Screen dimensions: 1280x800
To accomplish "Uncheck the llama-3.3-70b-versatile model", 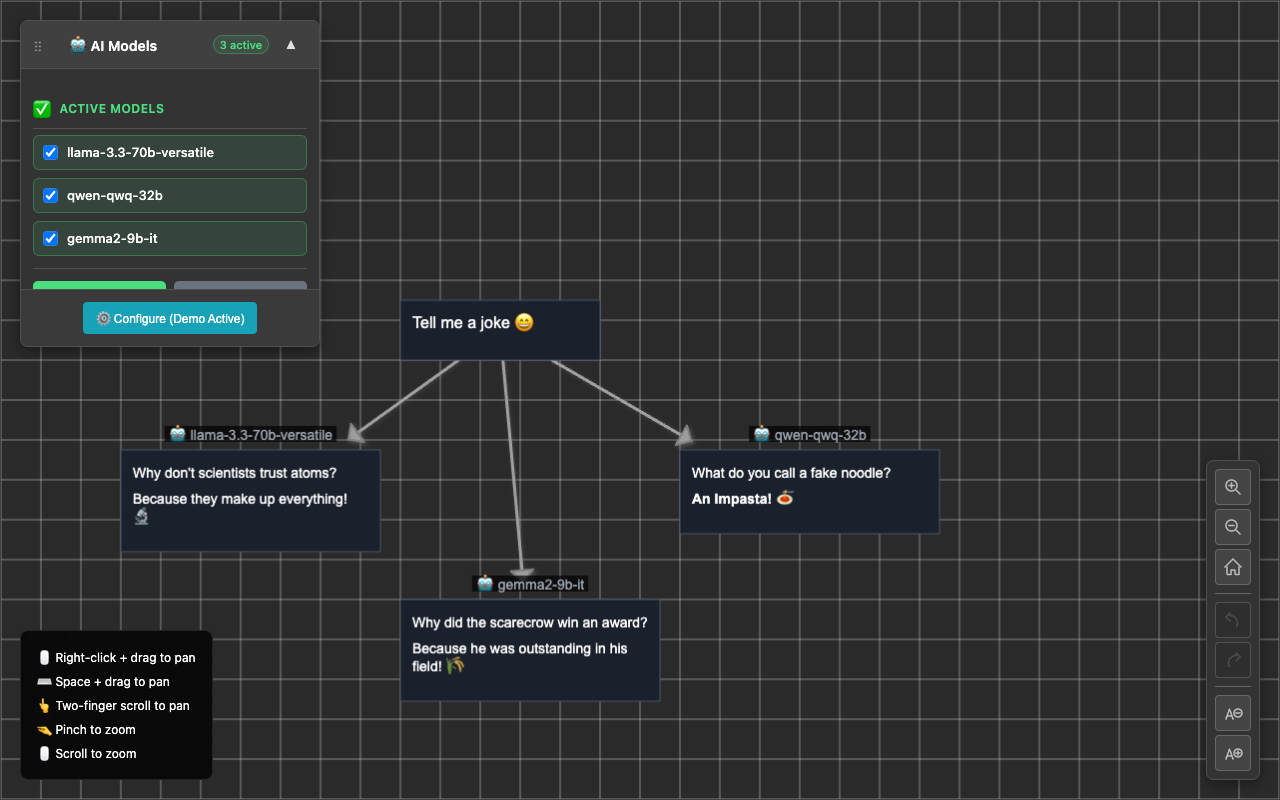I will point(51,152).
